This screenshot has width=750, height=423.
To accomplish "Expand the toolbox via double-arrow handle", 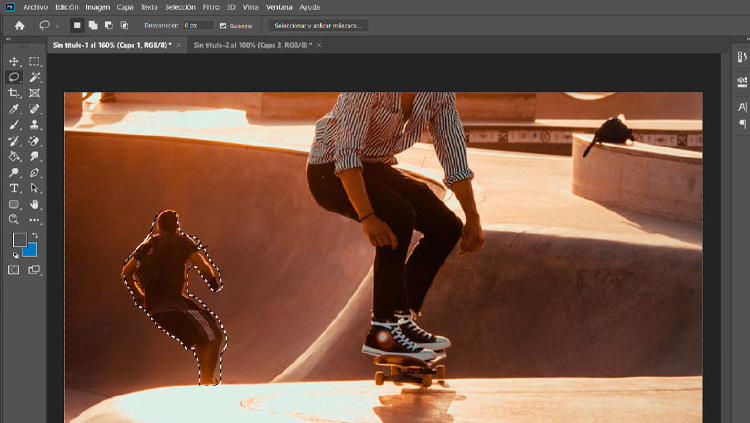I will (8, 39).
